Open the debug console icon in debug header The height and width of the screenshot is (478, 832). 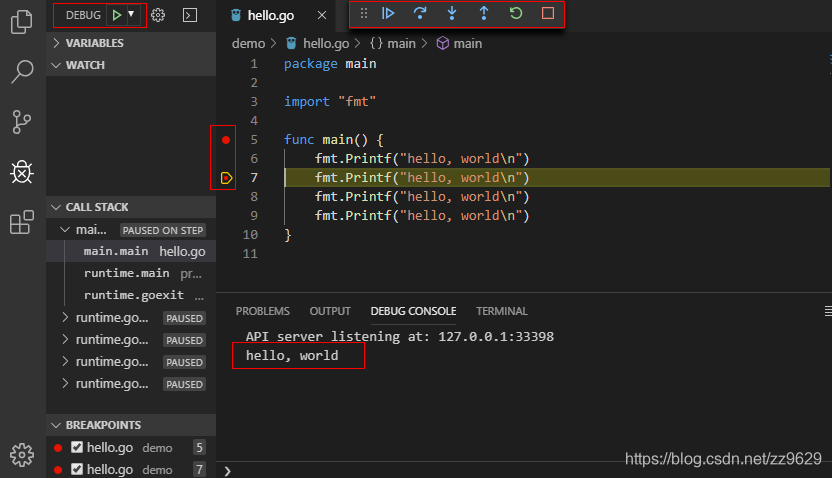click(x=189, y=15)
